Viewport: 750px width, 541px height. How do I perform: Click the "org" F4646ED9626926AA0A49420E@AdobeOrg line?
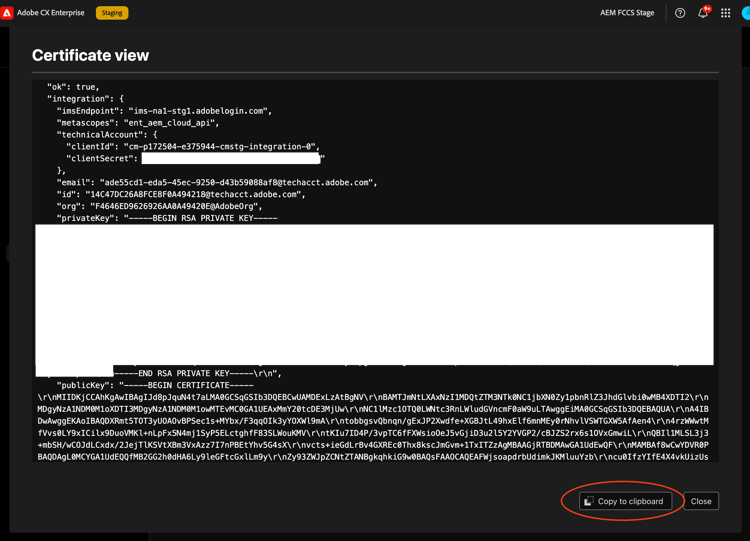tap(159, 207)
